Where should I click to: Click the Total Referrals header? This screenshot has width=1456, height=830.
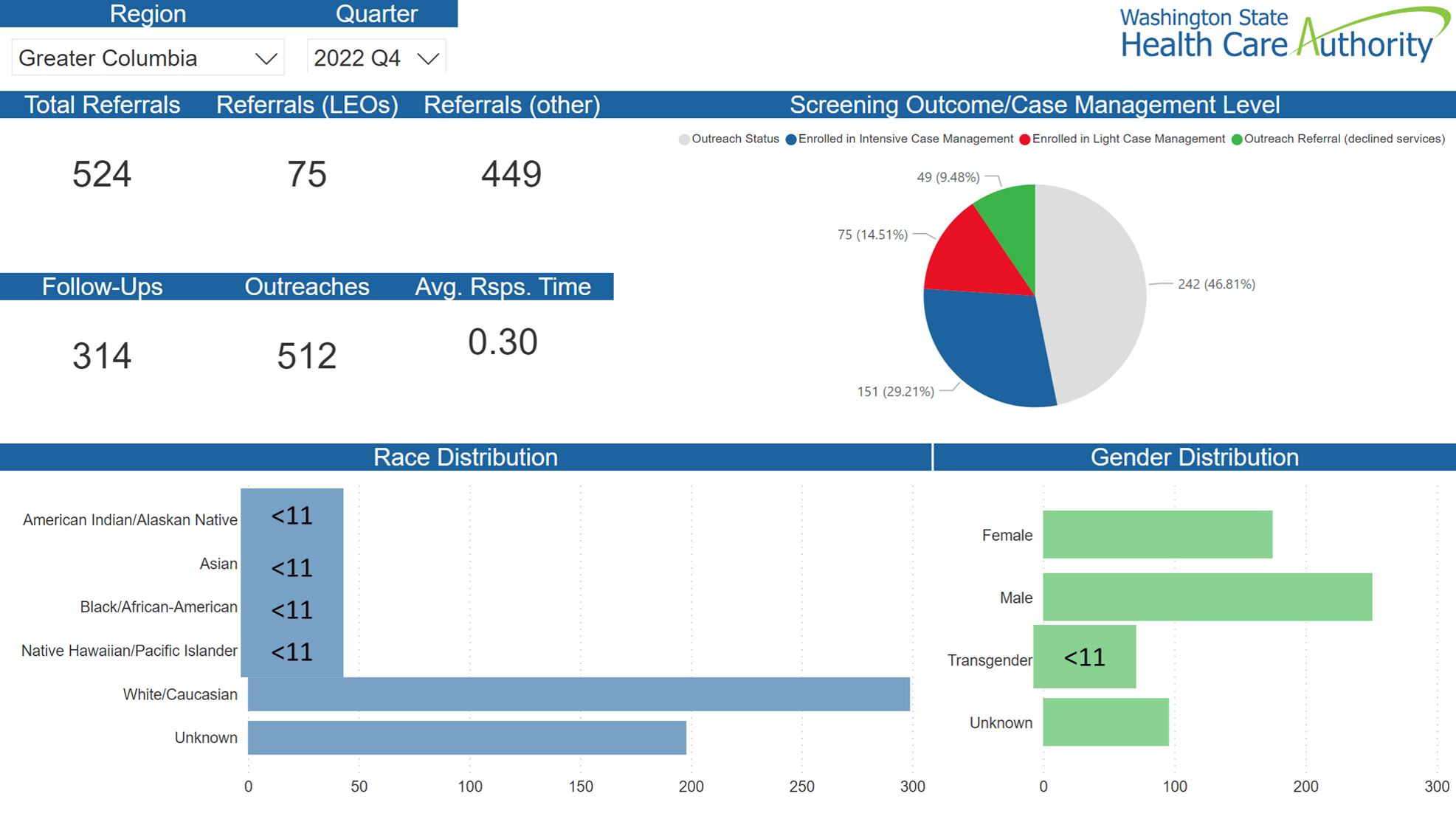[x=102, y=105]
